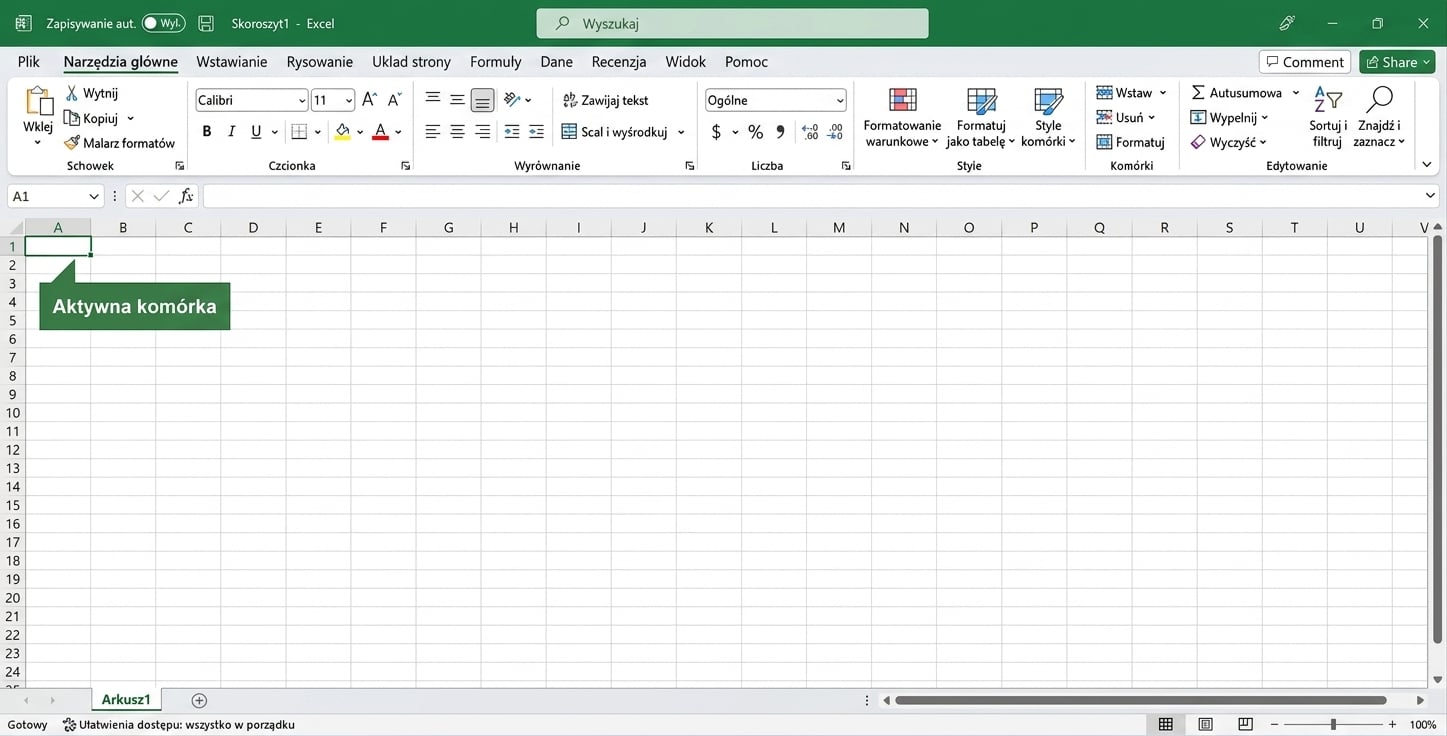Align cell text to the left

433,132
